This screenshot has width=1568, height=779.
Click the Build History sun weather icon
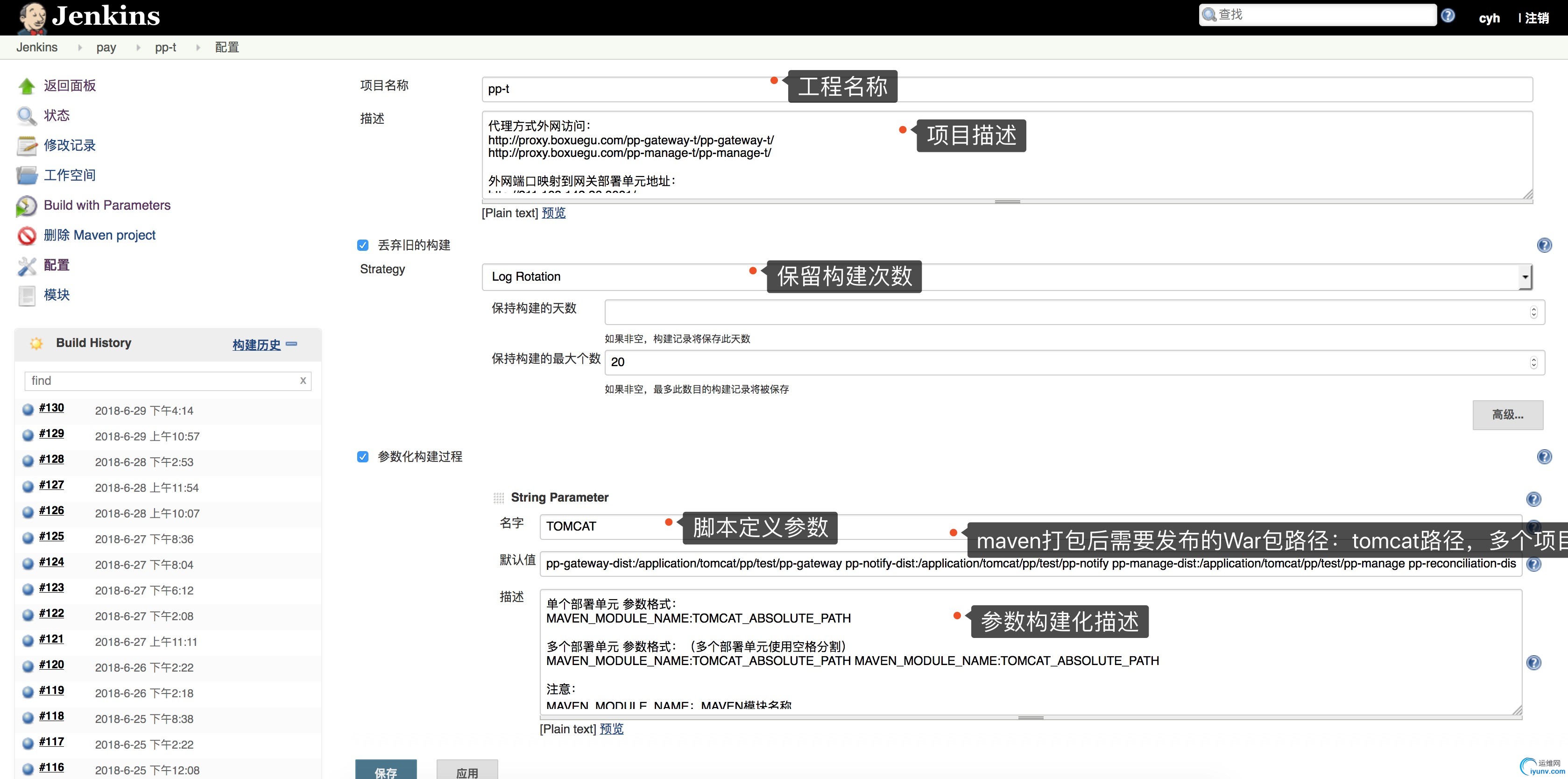[36, 343]
